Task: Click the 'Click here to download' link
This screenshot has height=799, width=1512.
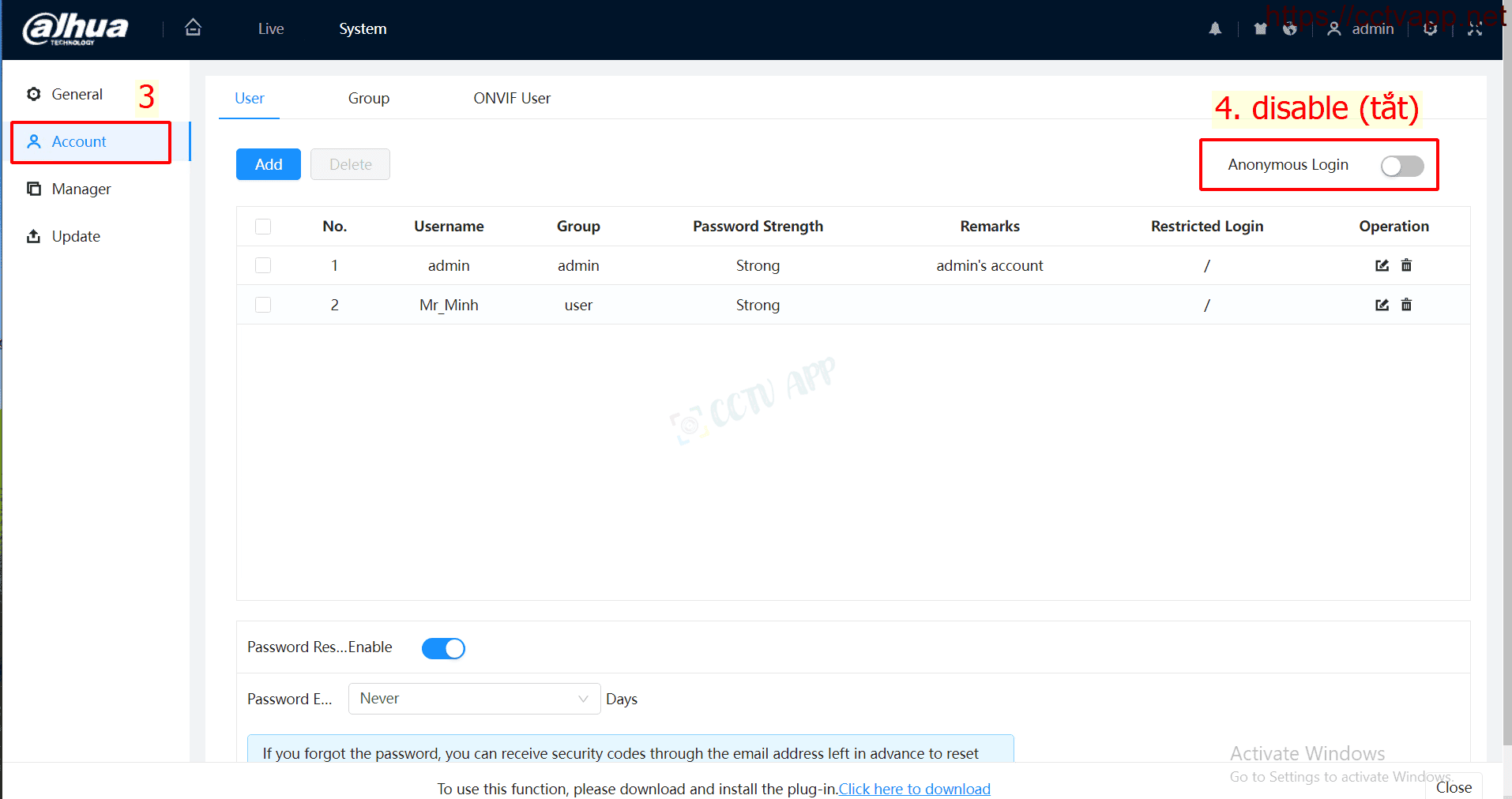Action: [x=914, y=789]
